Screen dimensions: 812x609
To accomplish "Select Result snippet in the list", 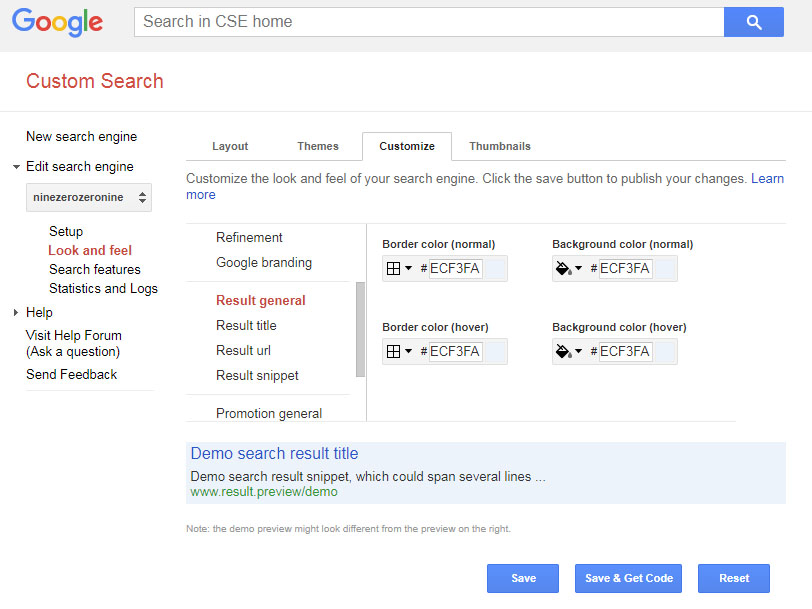I will pyautogui.click(x=257, y=375).
